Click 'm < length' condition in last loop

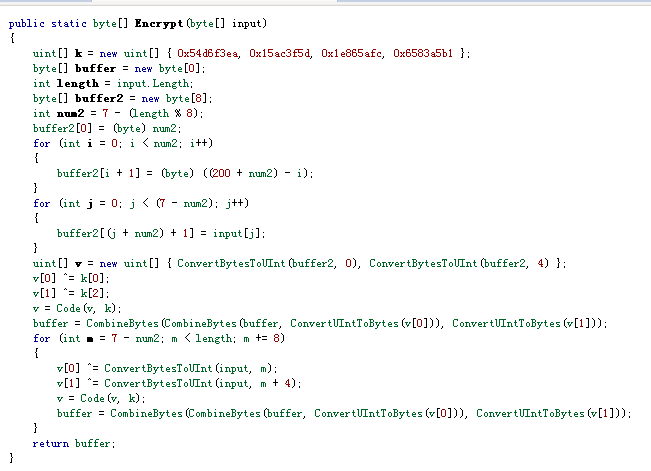point(201,339)
